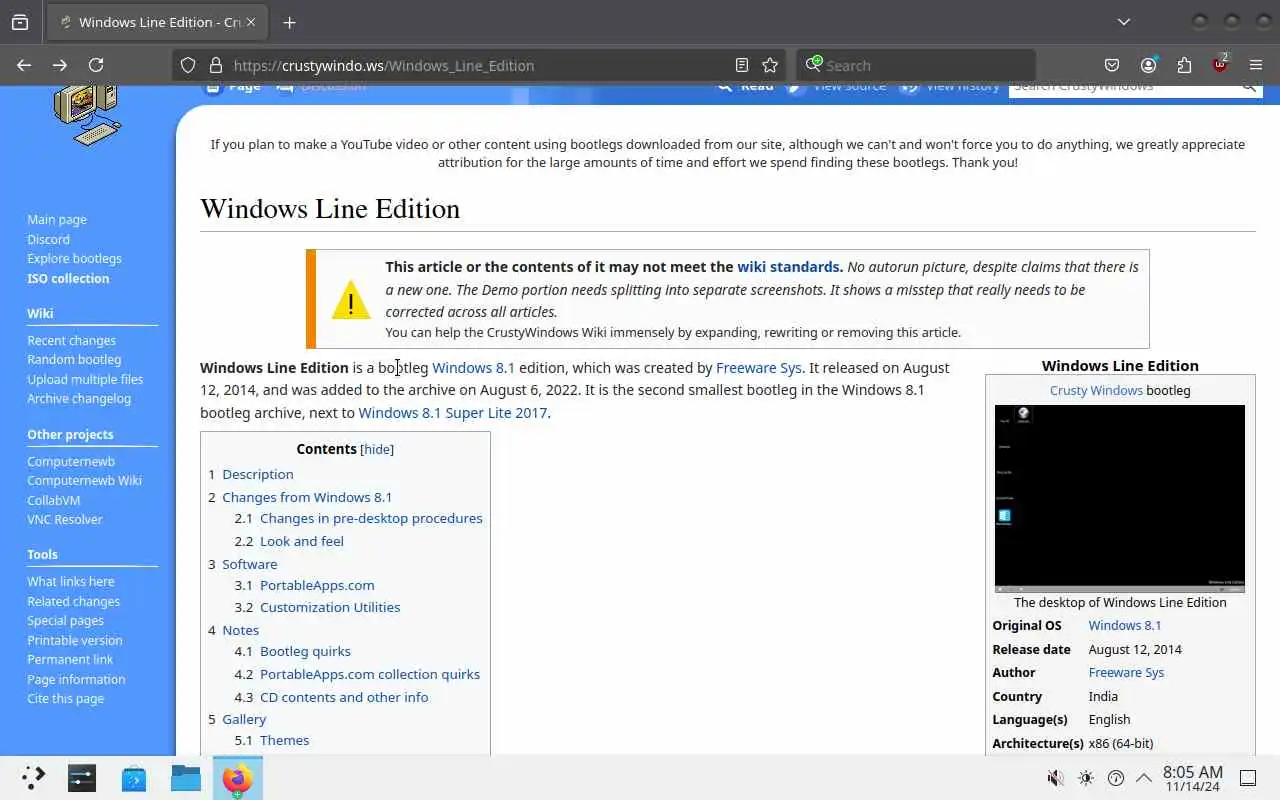Jump to Customization Utilities section
This screenshot has width=1280, height=800.
pyautogui.click(x=317, y=608)
